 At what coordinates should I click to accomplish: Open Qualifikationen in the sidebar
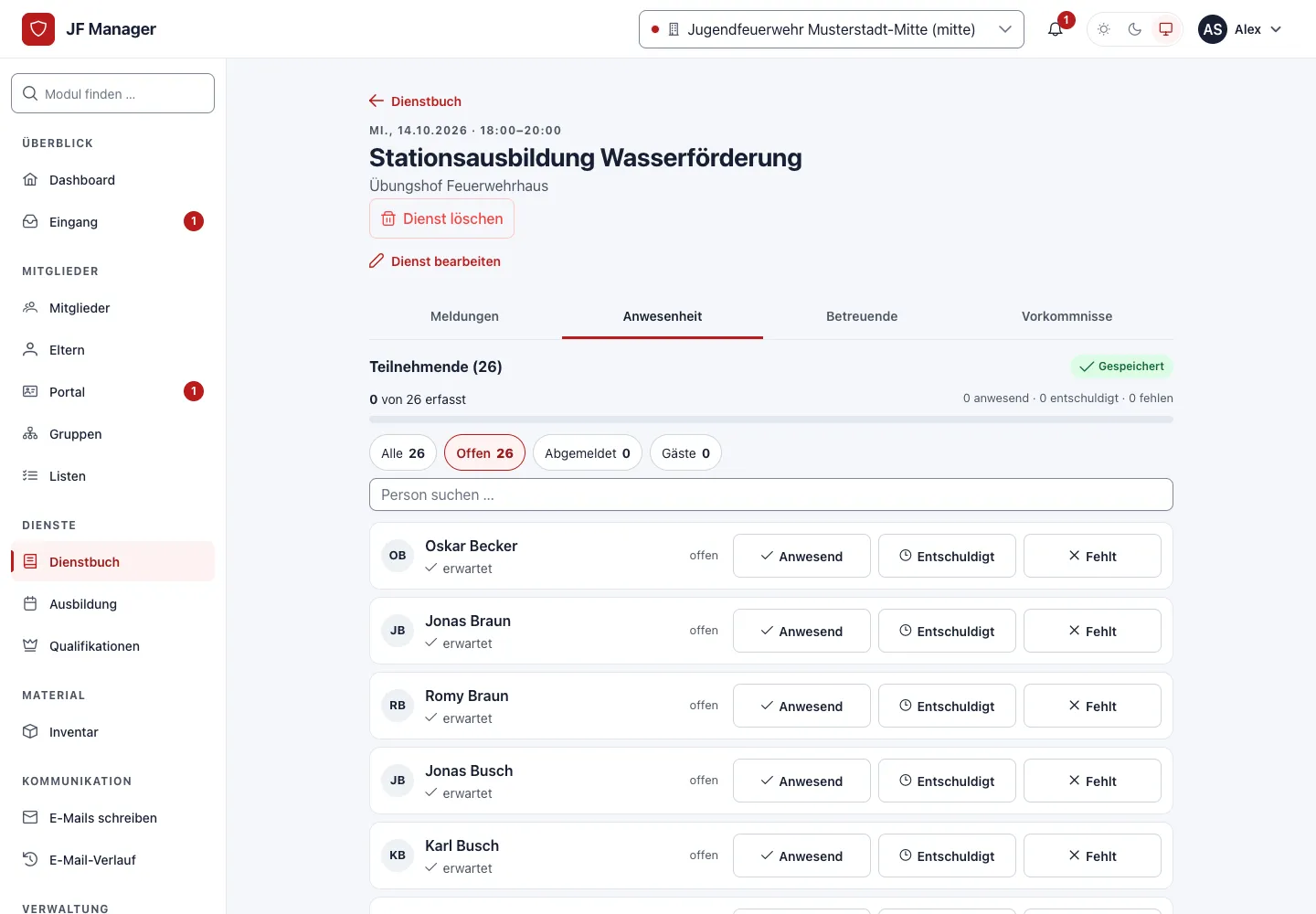click(113, 646)
